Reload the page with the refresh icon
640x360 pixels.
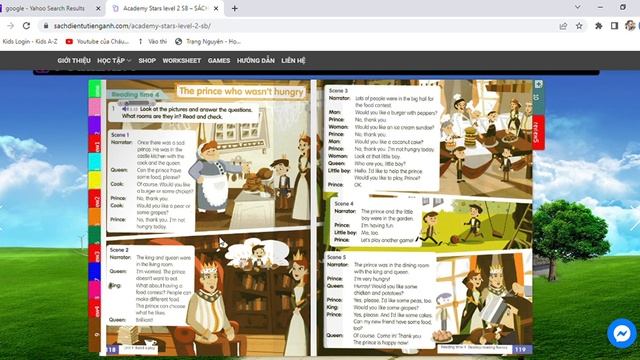[27, 26]
